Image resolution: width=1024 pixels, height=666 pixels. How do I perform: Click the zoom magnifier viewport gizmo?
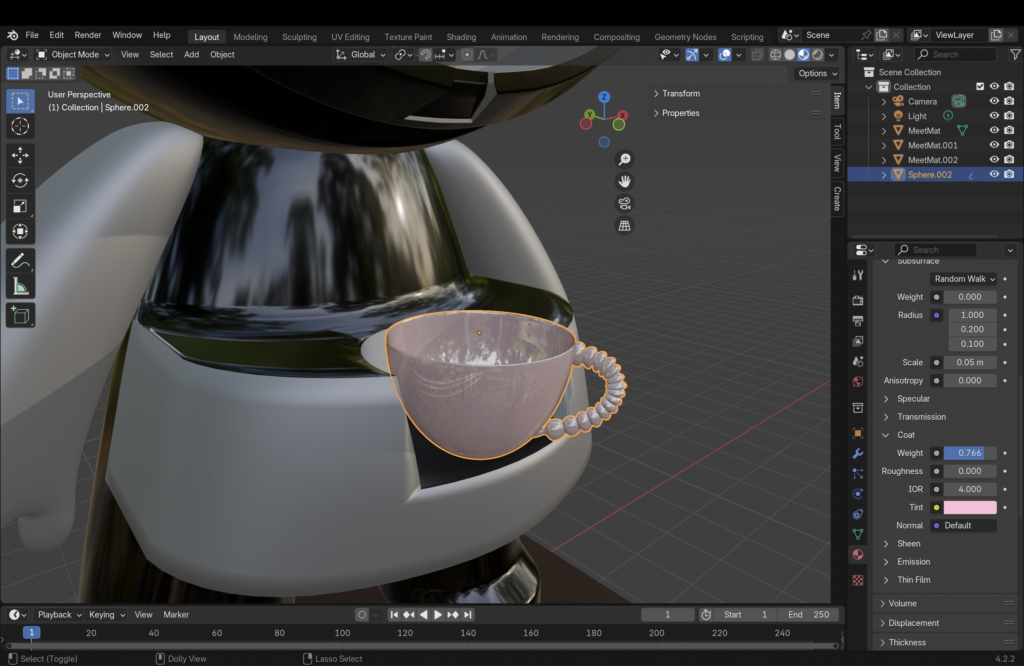point(624,159)
